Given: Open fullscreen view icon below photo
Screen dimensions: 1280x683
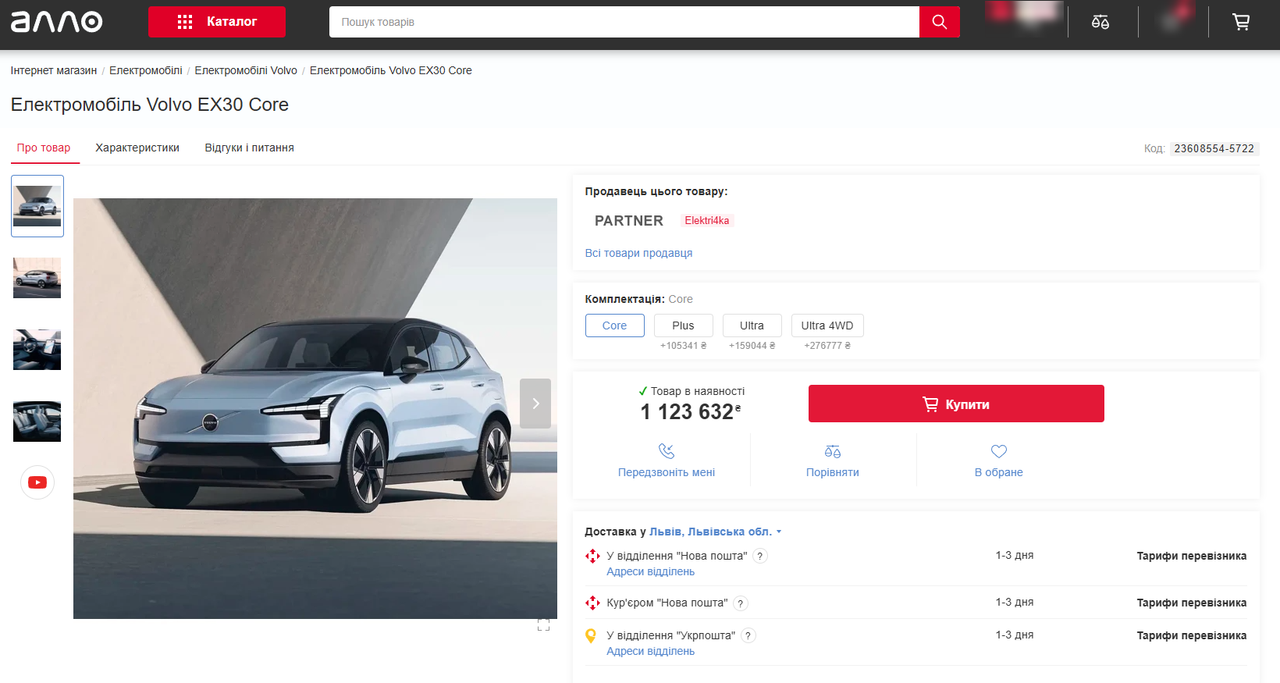Looking at the screenshot, I should pyautogui.click(x=543, y=625).
